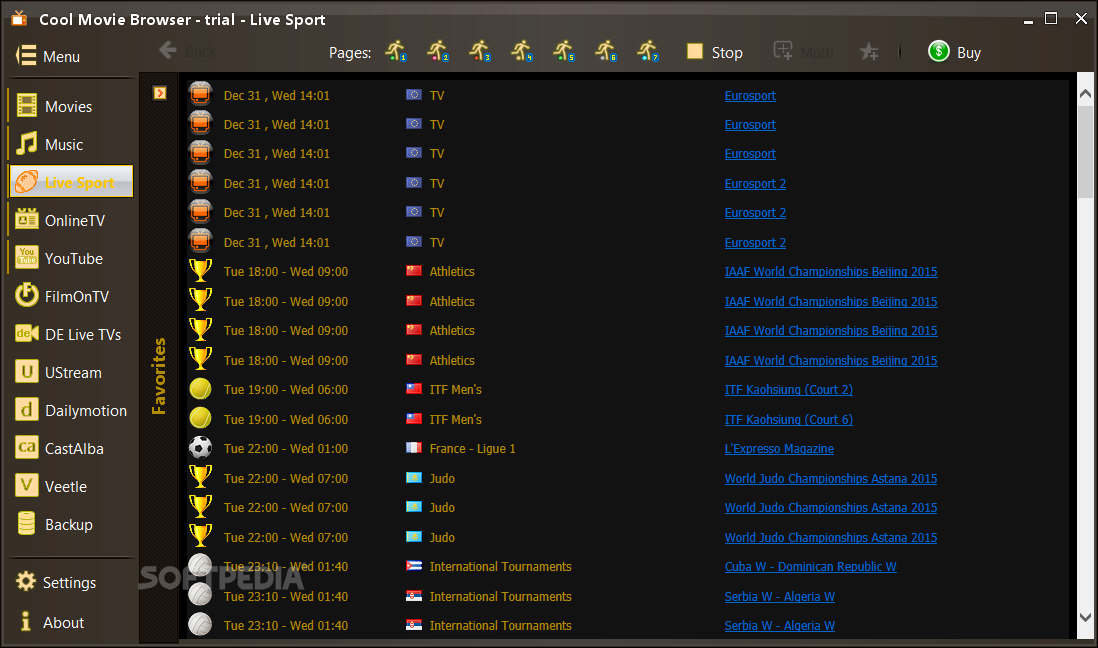Click Cuba flag in International Tournaments row
The height and width of the screenshot is (648, 1098).
[414, 565]
